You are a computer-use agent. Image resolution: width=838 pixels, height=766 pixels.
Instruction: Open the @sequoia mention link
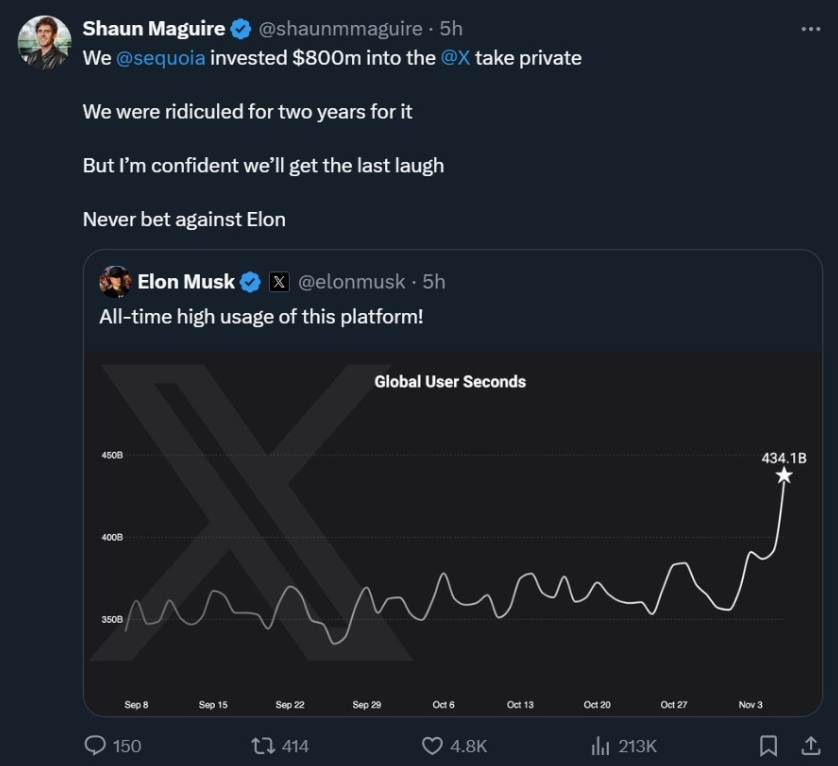pos(160,58)
